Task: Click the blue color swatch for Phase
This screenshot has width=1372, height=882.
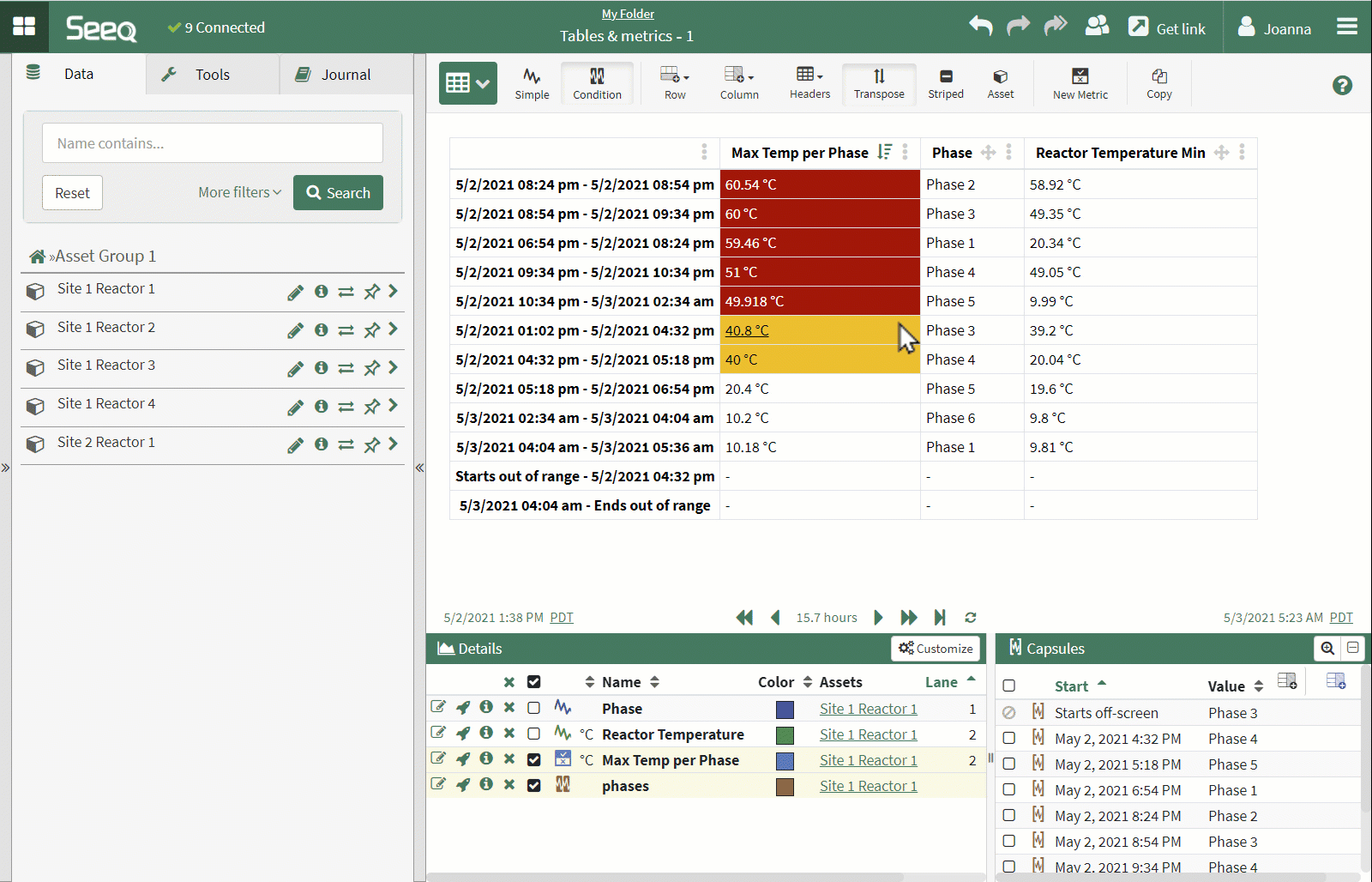Action: pos(785,710)
